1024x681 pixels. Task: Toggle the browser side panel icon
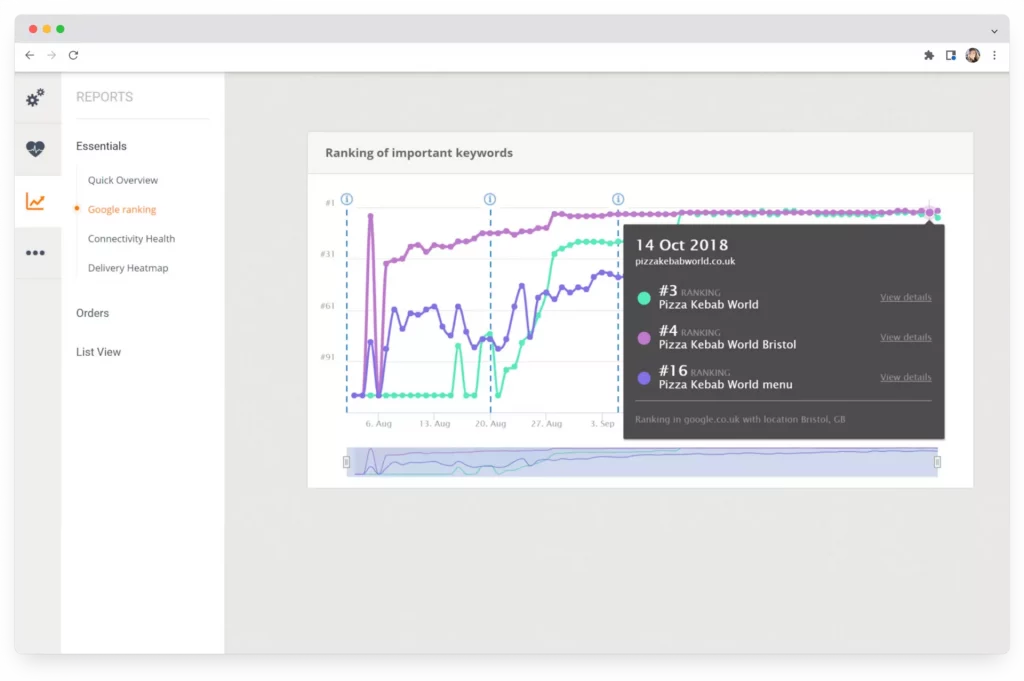point(951,55)
